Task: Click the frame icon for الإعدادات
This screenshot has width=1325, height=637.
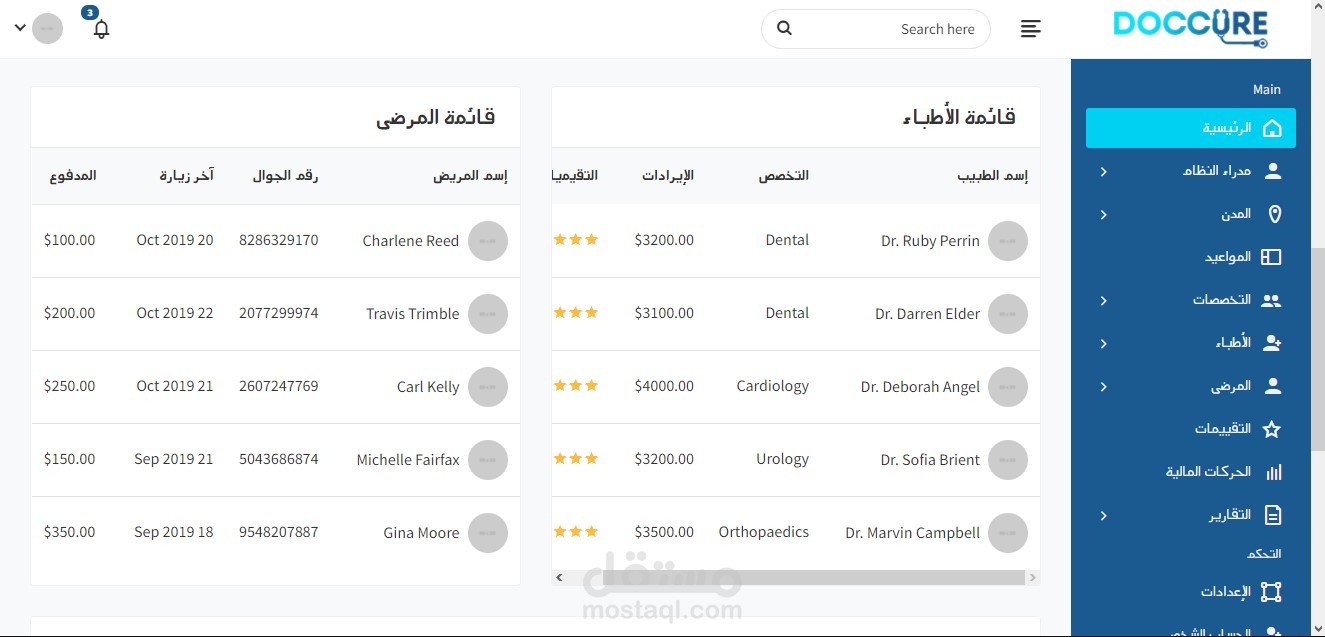Action: pyautogui.click(x=1271, y=592)
